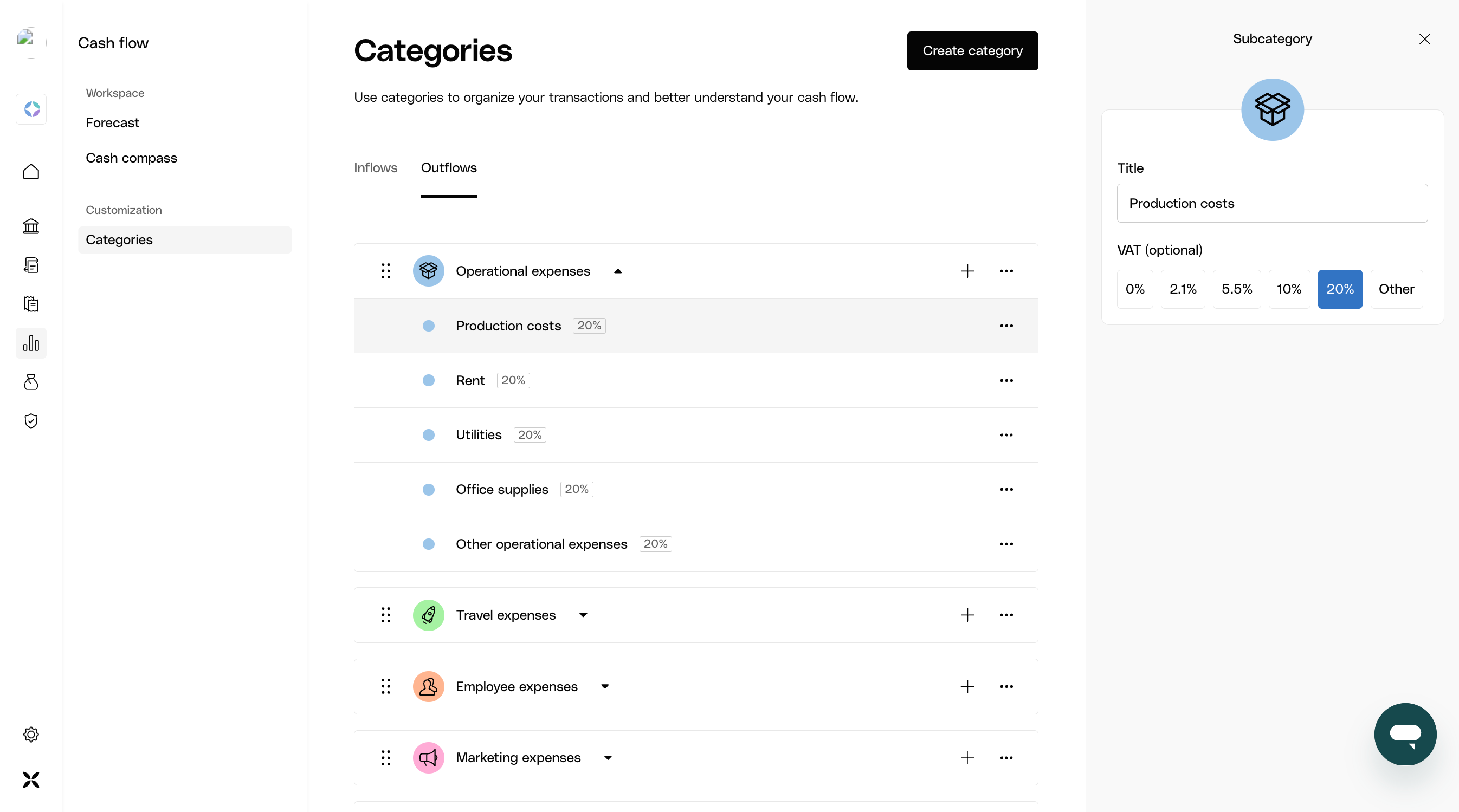Image resolution: width=1459 pixels, height=812 pixels.
Task: Collapse the Operational expenses category
Action: click(618, 271)
